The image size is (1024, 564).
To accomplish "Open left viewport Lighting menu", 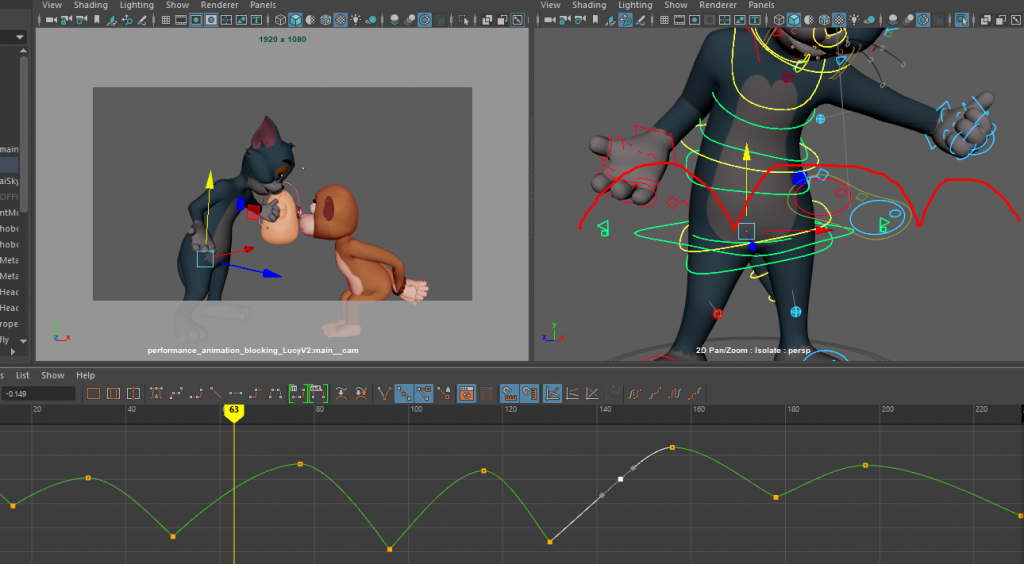I will coord(136,5).
